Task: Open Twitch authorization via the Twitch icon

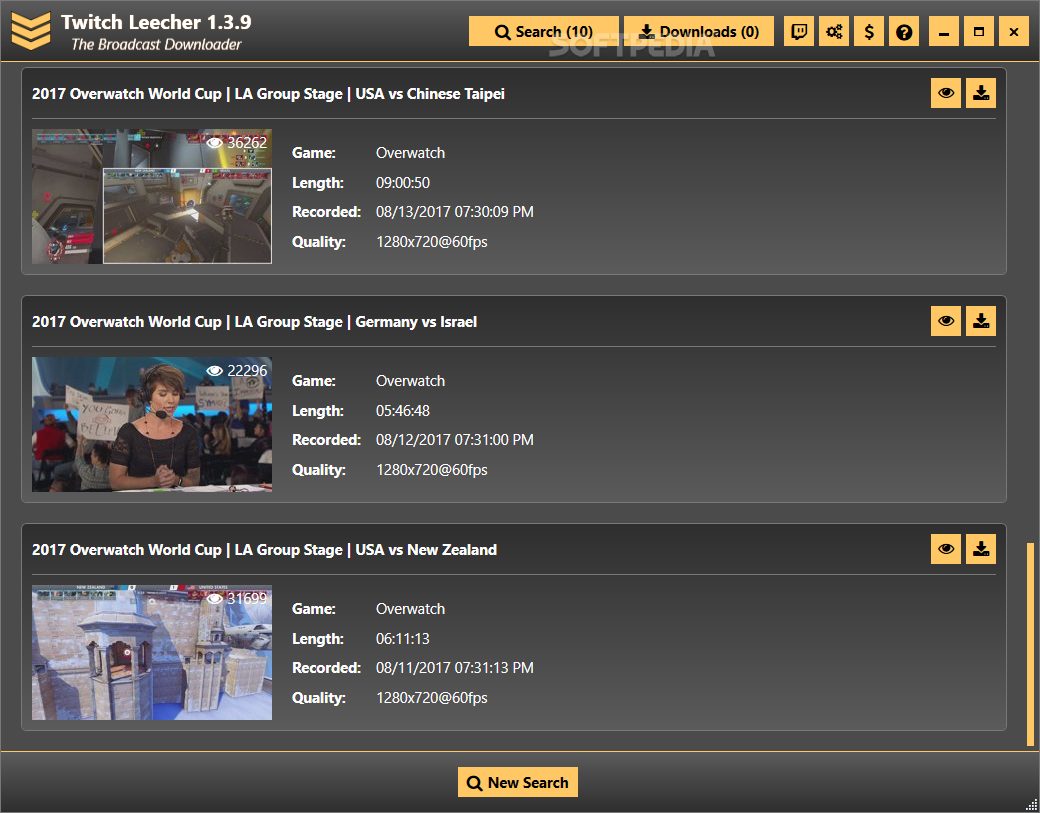Action: pyautogui.click(x=799, y=32)
